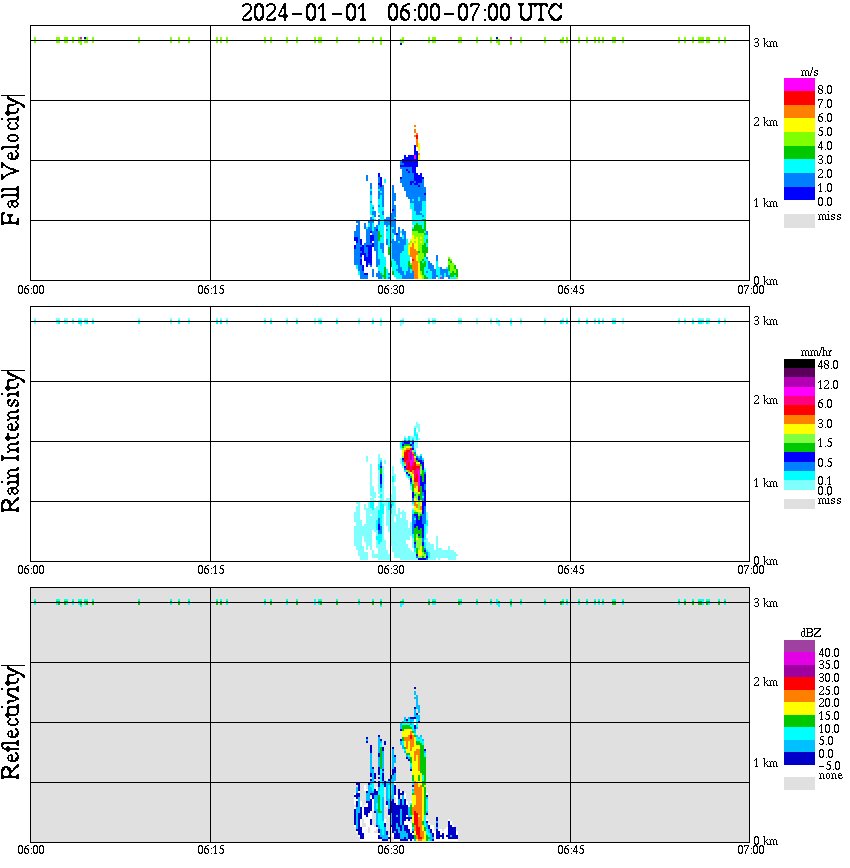Click the yellow swatch in the mm/hr legend

coord(799,429)
